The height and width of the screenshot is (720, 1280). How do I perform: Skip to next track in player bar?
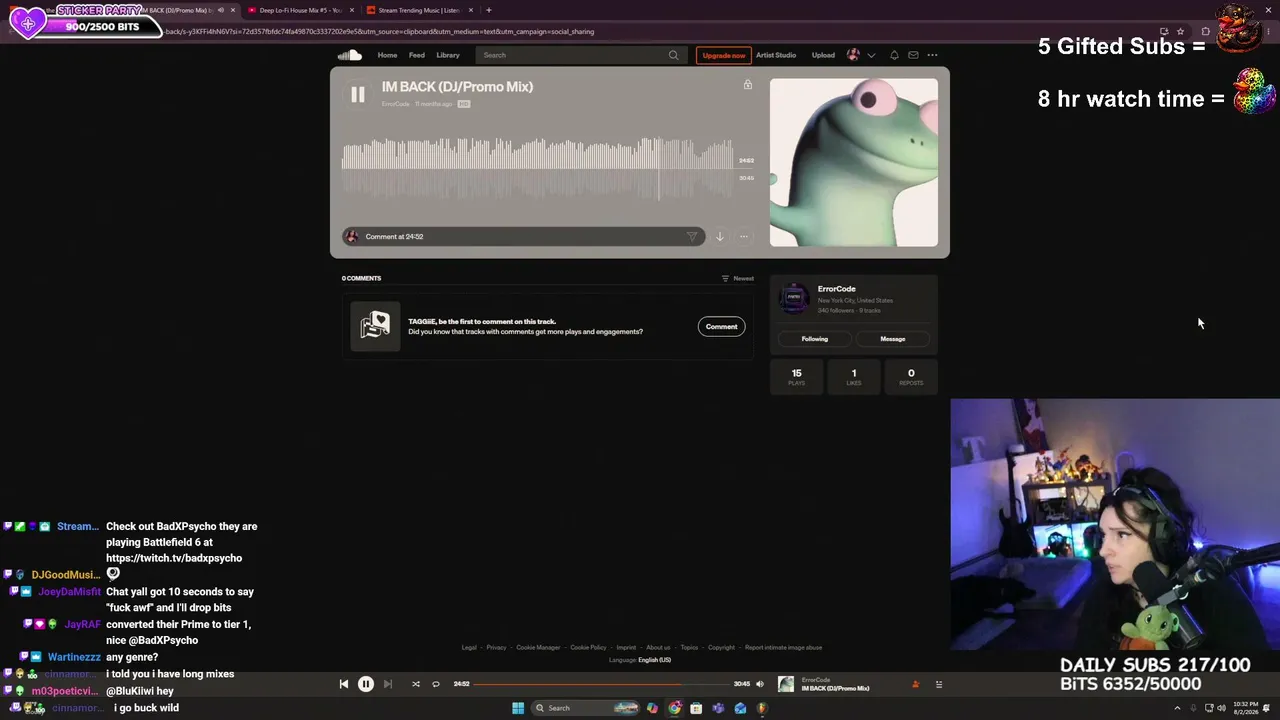[388, 684]
